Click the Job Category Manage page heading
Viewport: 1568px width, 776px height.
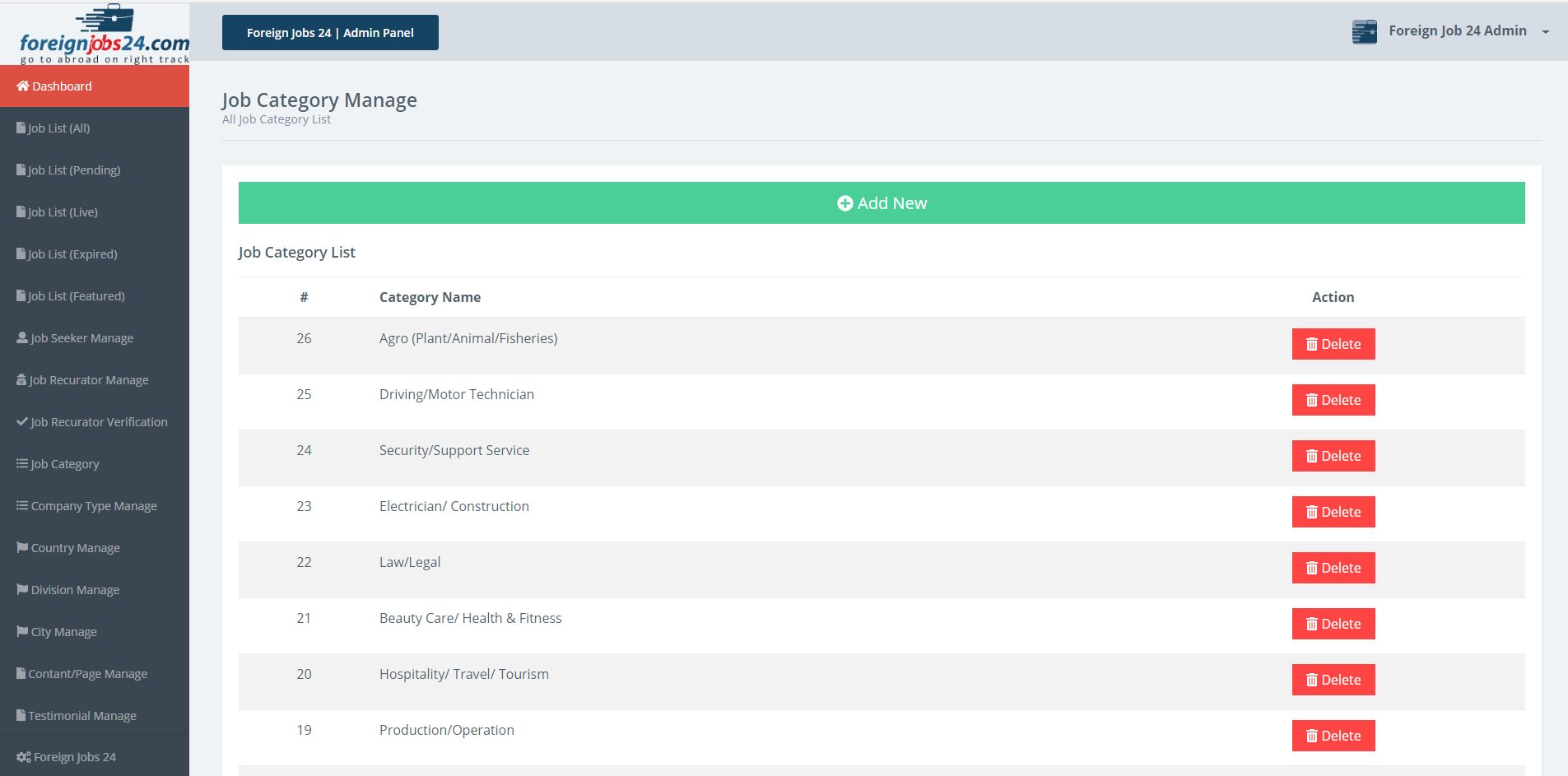point(319,100)
